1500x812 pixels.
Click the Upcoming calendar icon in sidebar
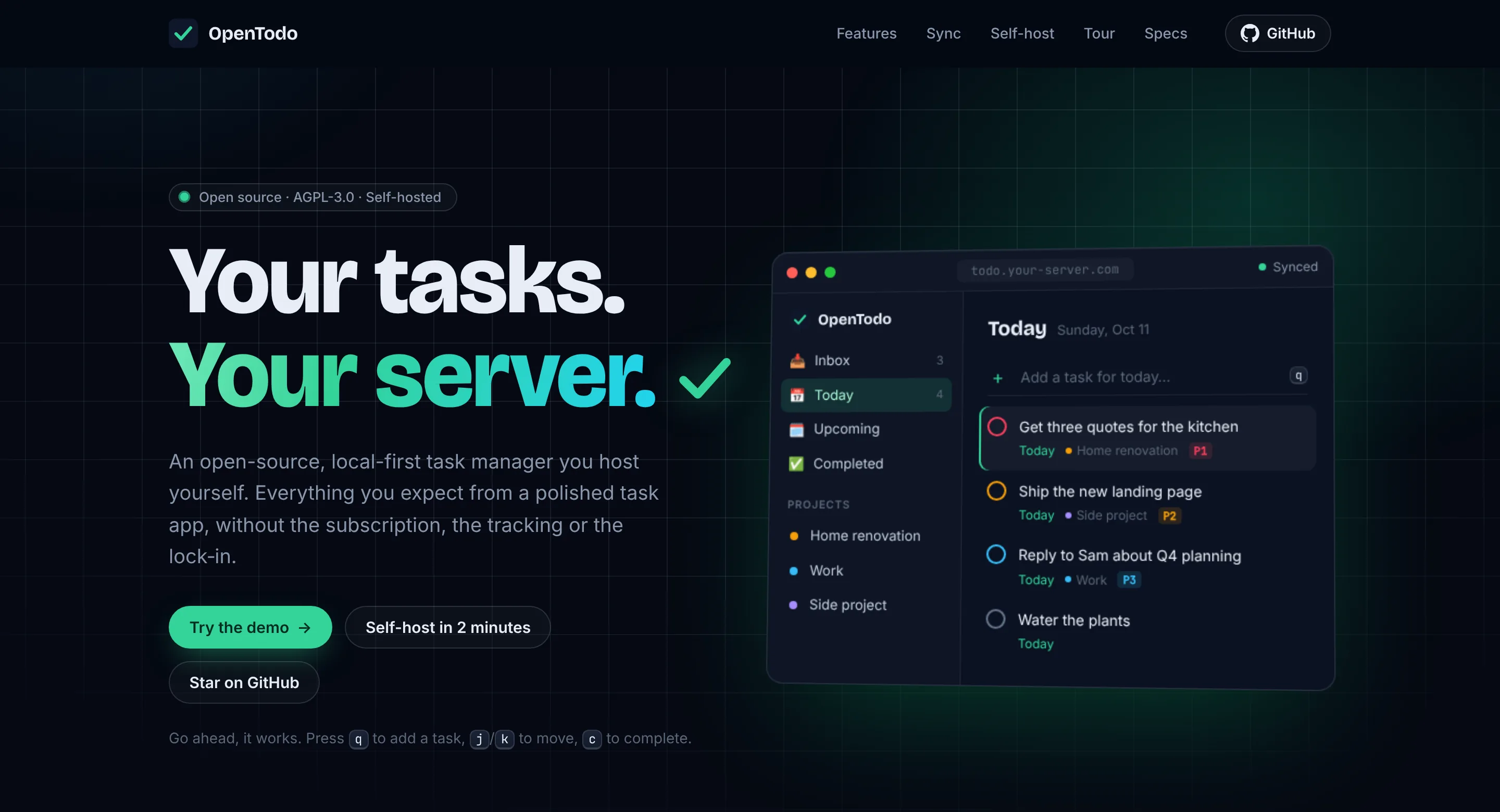[796, 429]
